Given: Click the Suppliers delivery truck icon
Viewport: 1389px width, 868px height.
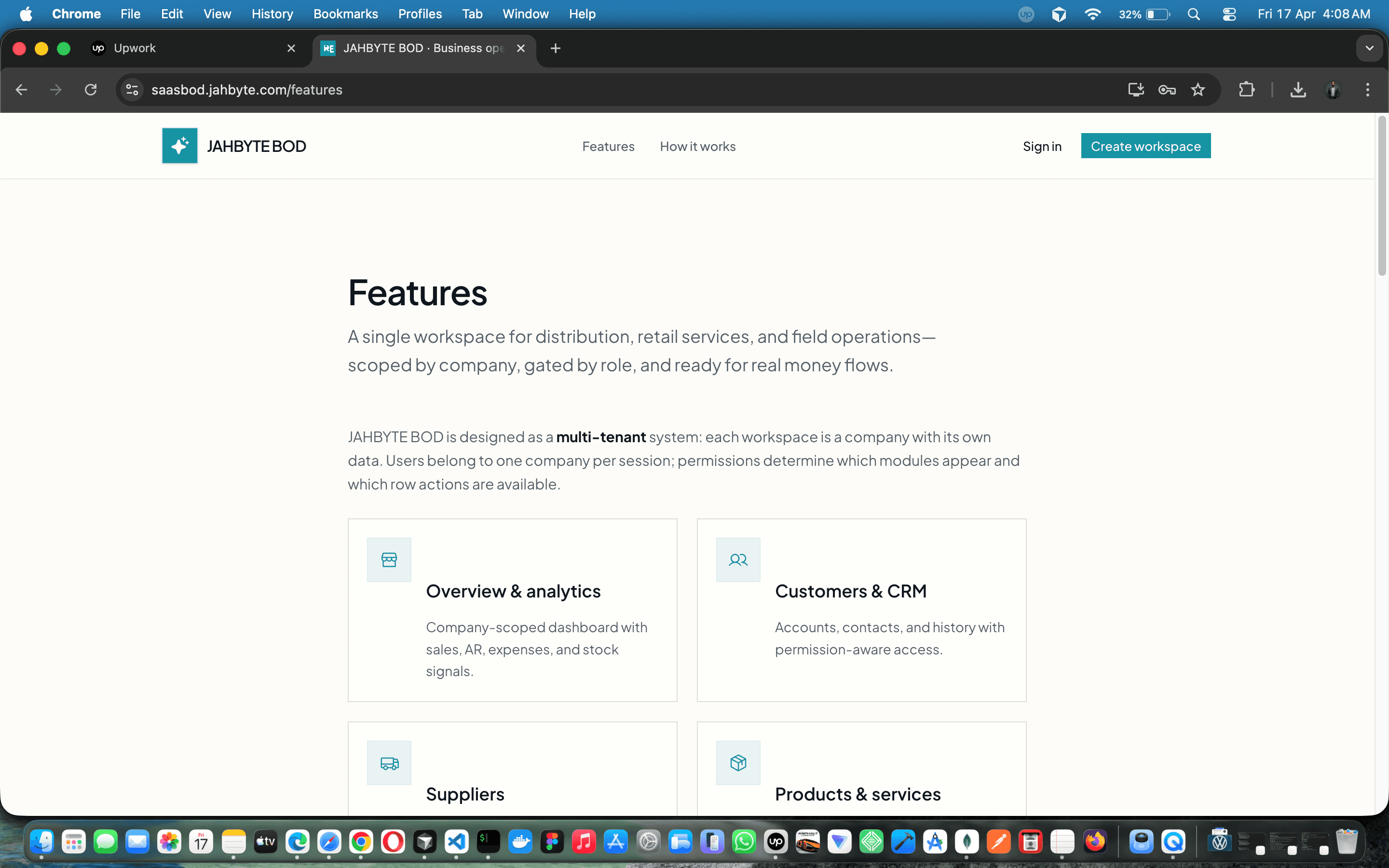Looking at the screenshot, I should coord(389,762).
